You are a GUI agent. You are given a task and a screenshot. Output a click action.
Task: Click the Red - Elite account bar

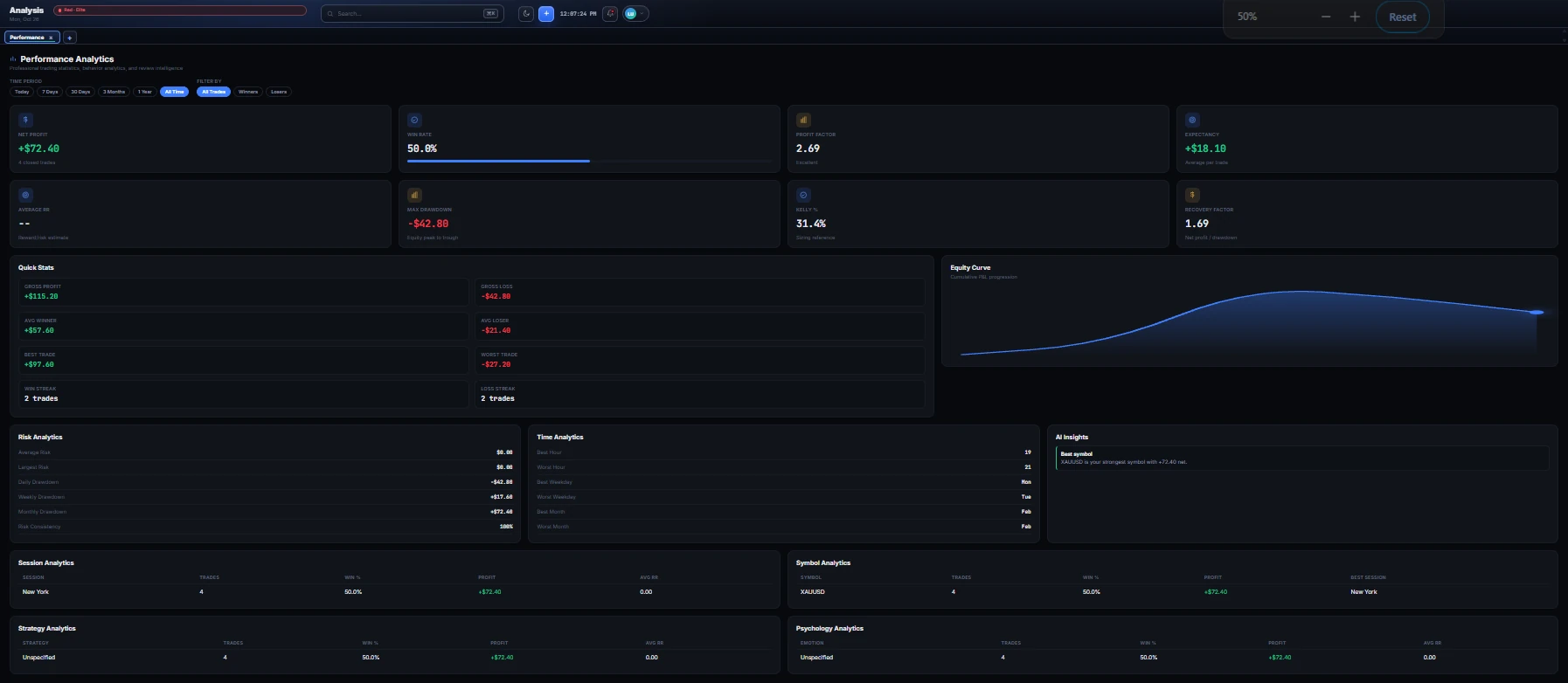pyautogui.click(x=180, y=10)
